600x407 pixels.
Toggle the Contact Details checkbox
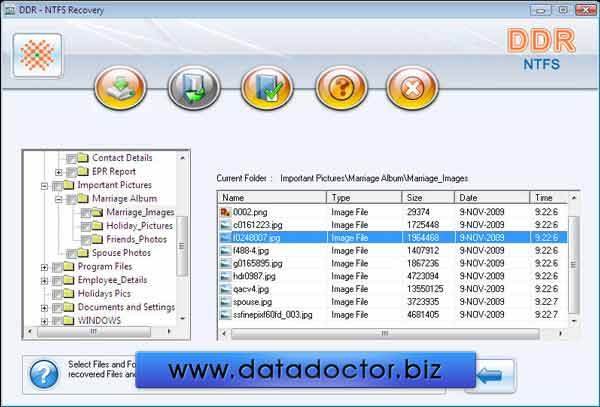click(71, 158)
